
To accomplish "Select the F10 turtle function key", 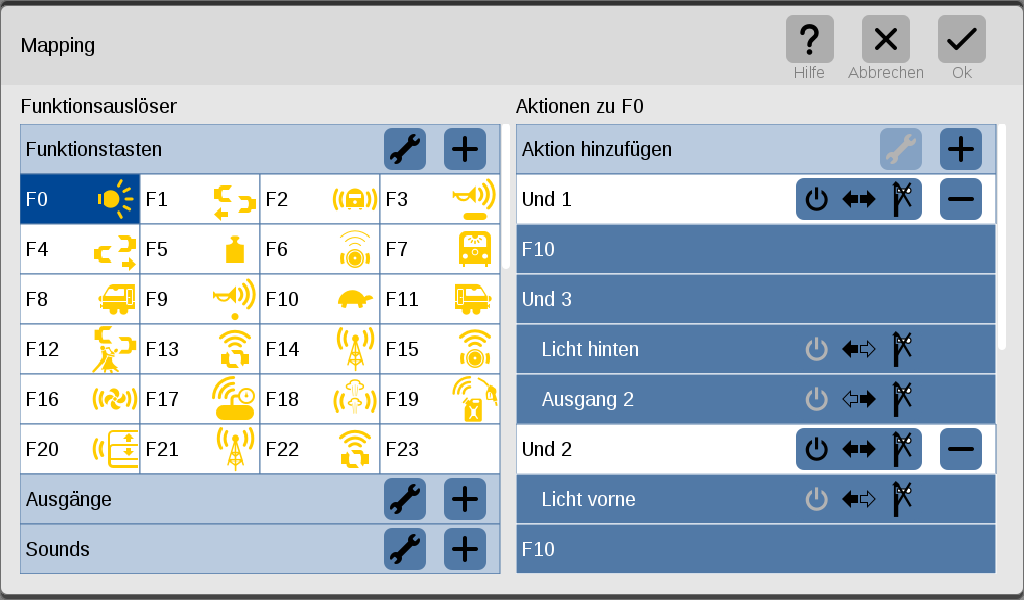I will pyautogui.click(x=320, y=299).
